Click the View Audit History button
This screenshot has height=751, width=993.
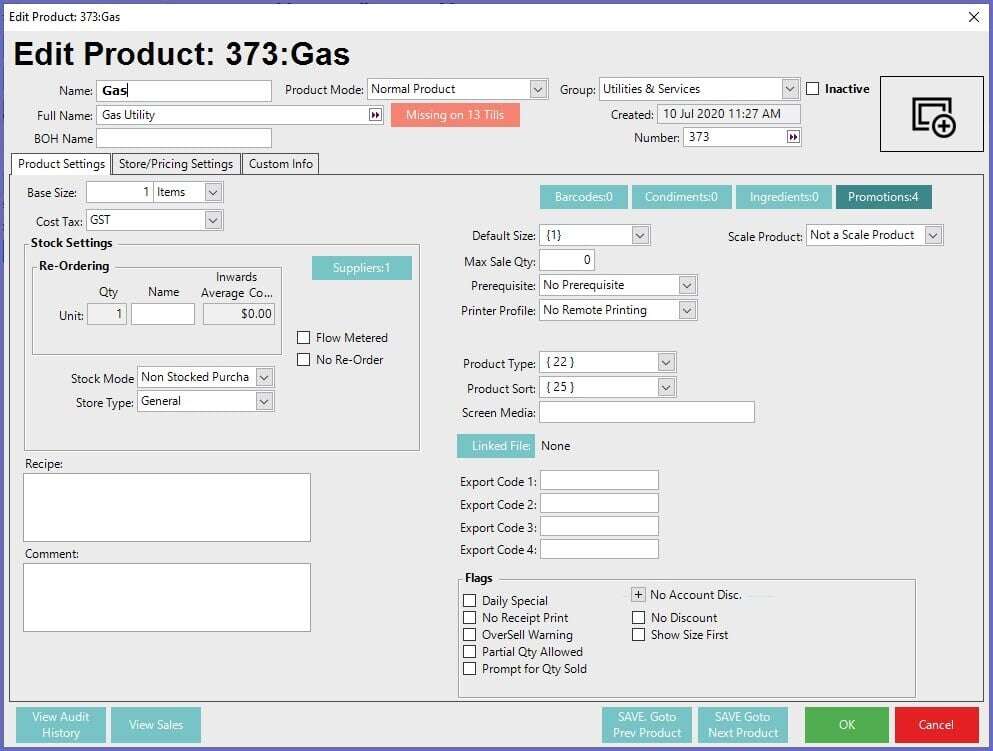61,725
